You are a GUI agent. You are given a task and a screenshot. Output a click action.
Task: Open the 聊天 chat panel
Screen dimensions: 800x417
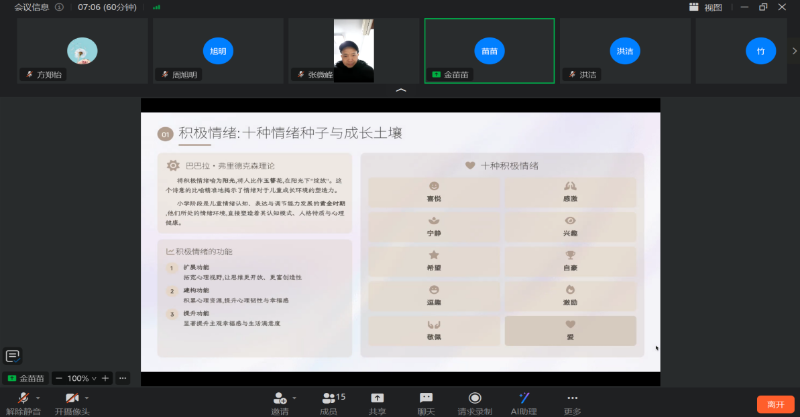click(426, 400)
